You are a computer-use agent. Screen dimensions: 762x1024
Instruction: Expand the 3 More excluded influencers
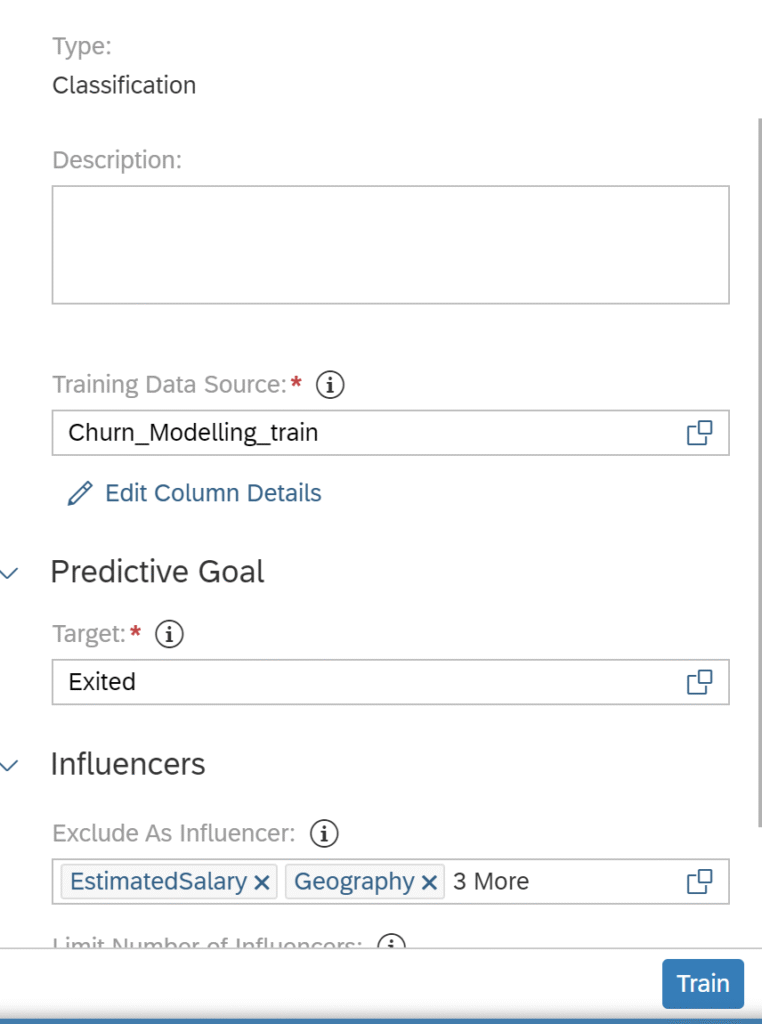tap(491, 881)
